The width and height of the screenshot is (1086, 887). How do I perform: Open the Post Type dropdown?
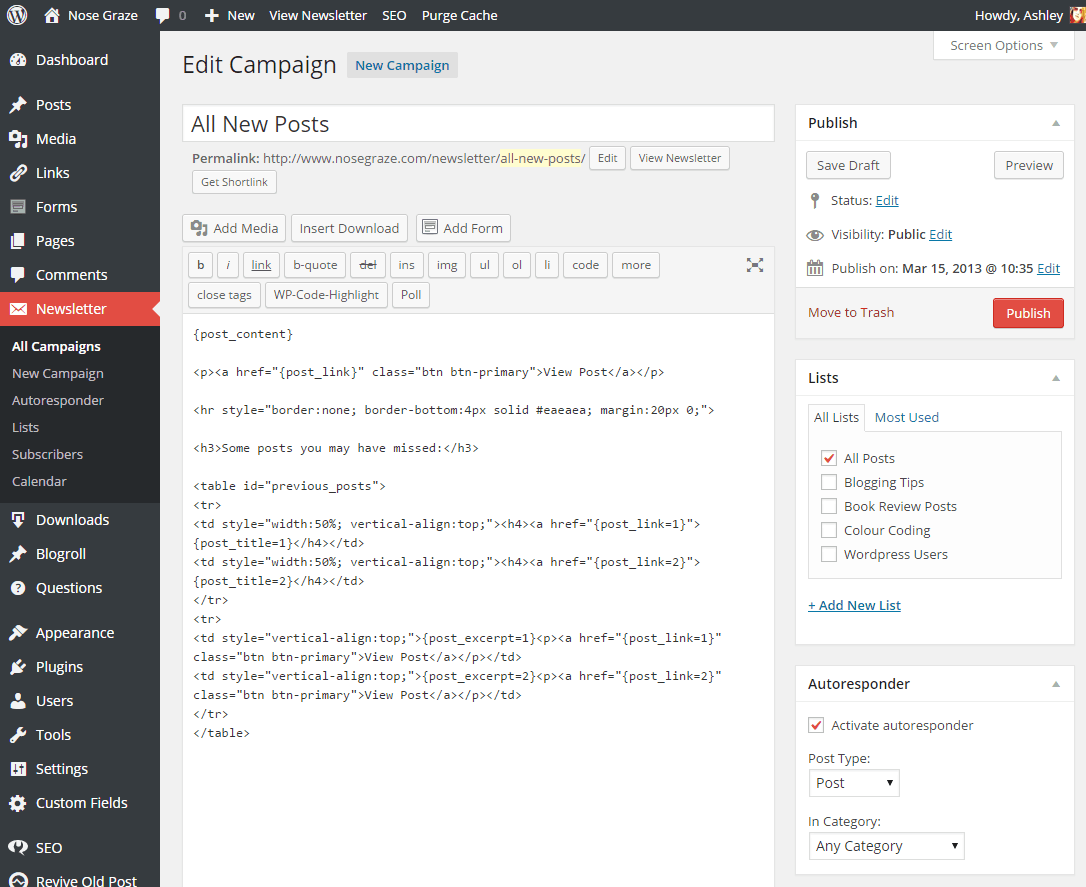tap(853, 783)
